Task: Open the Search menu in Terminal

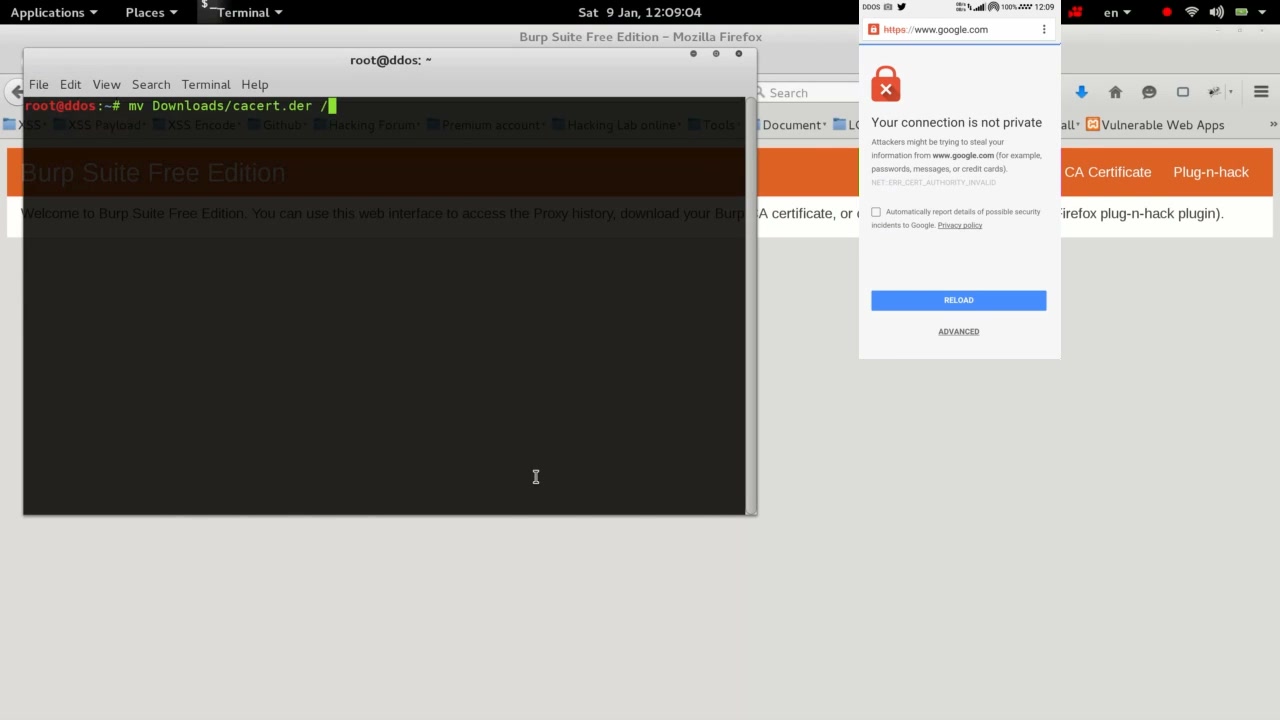Action: 151,84
